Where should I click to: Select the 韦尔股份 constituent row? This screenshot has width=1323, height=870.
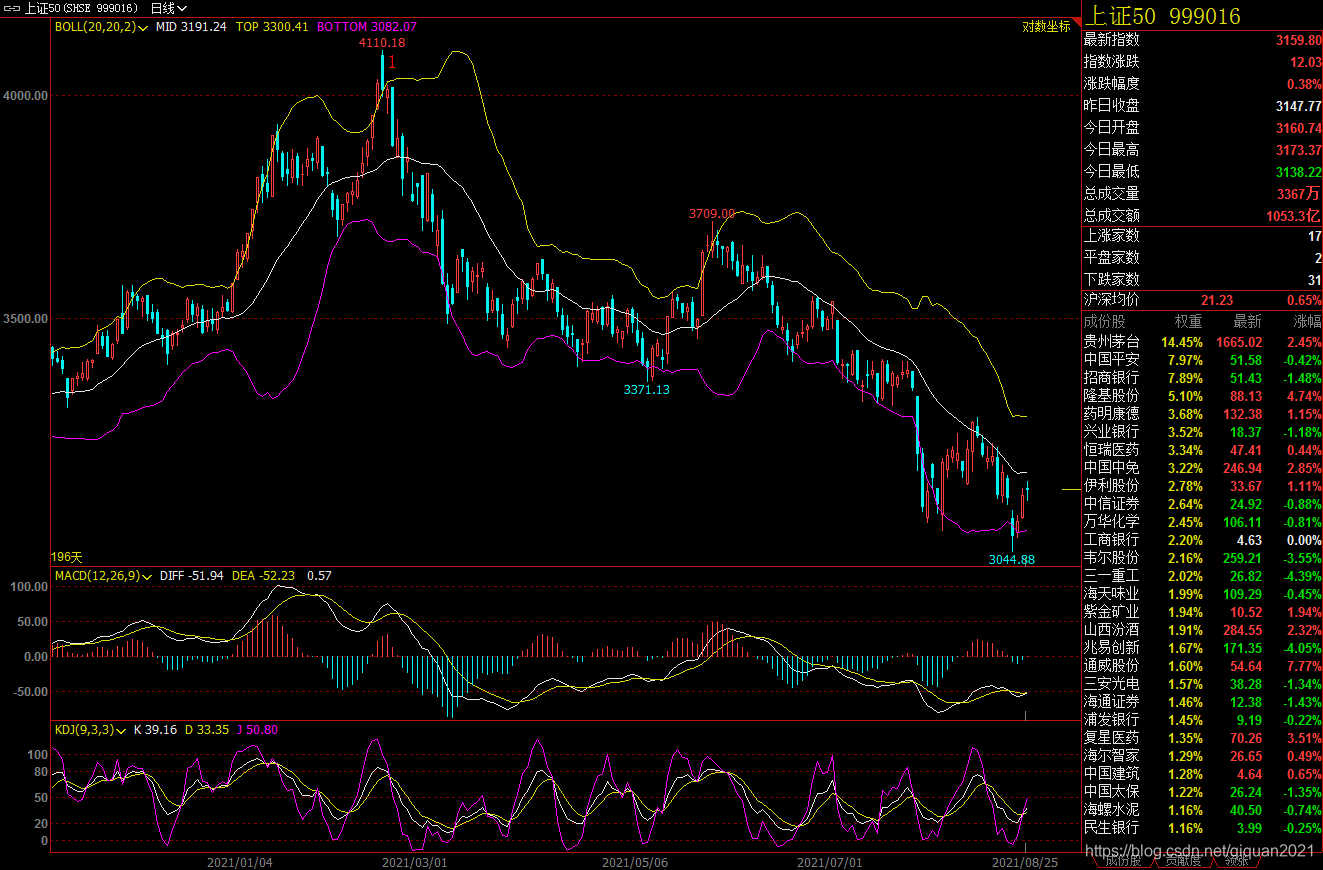(1202, 558)
